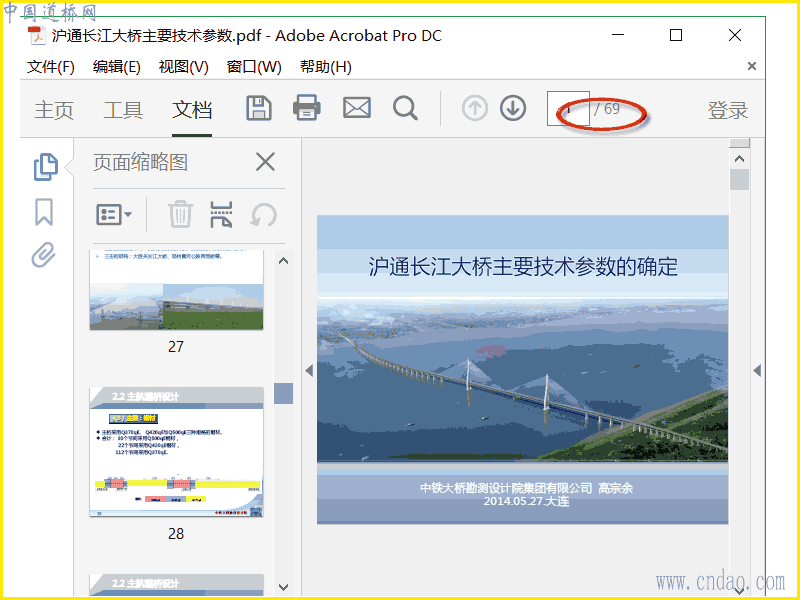800x600 pixels.
Task: Switch to the 主页 tab
Action: click(54, 110)
